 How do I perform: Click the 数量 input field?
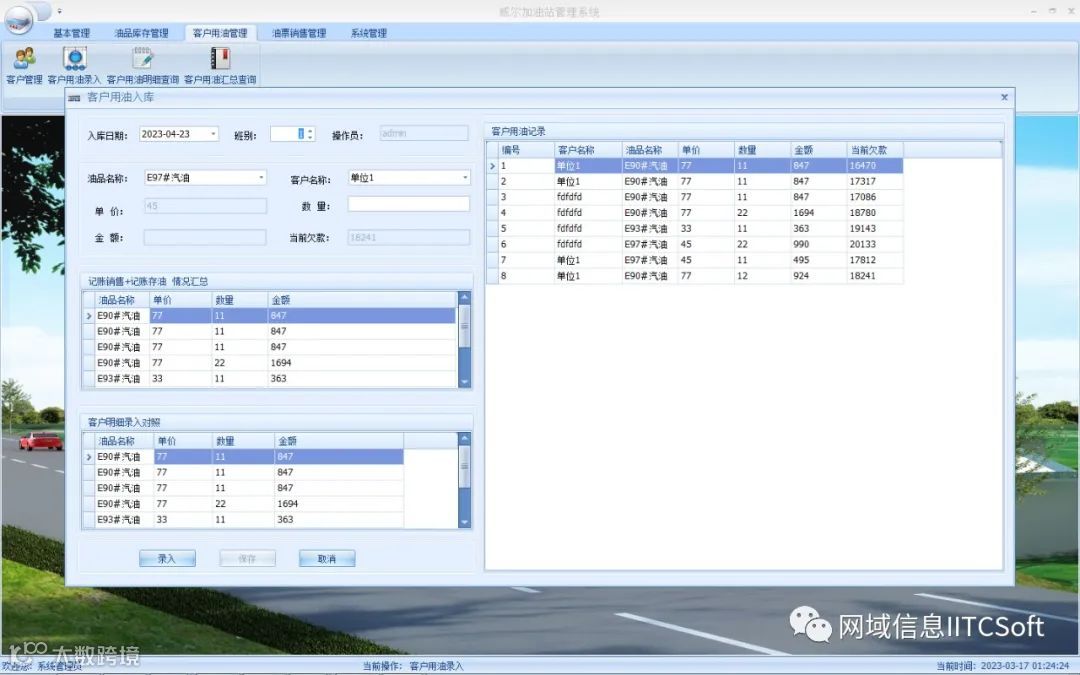408,204
